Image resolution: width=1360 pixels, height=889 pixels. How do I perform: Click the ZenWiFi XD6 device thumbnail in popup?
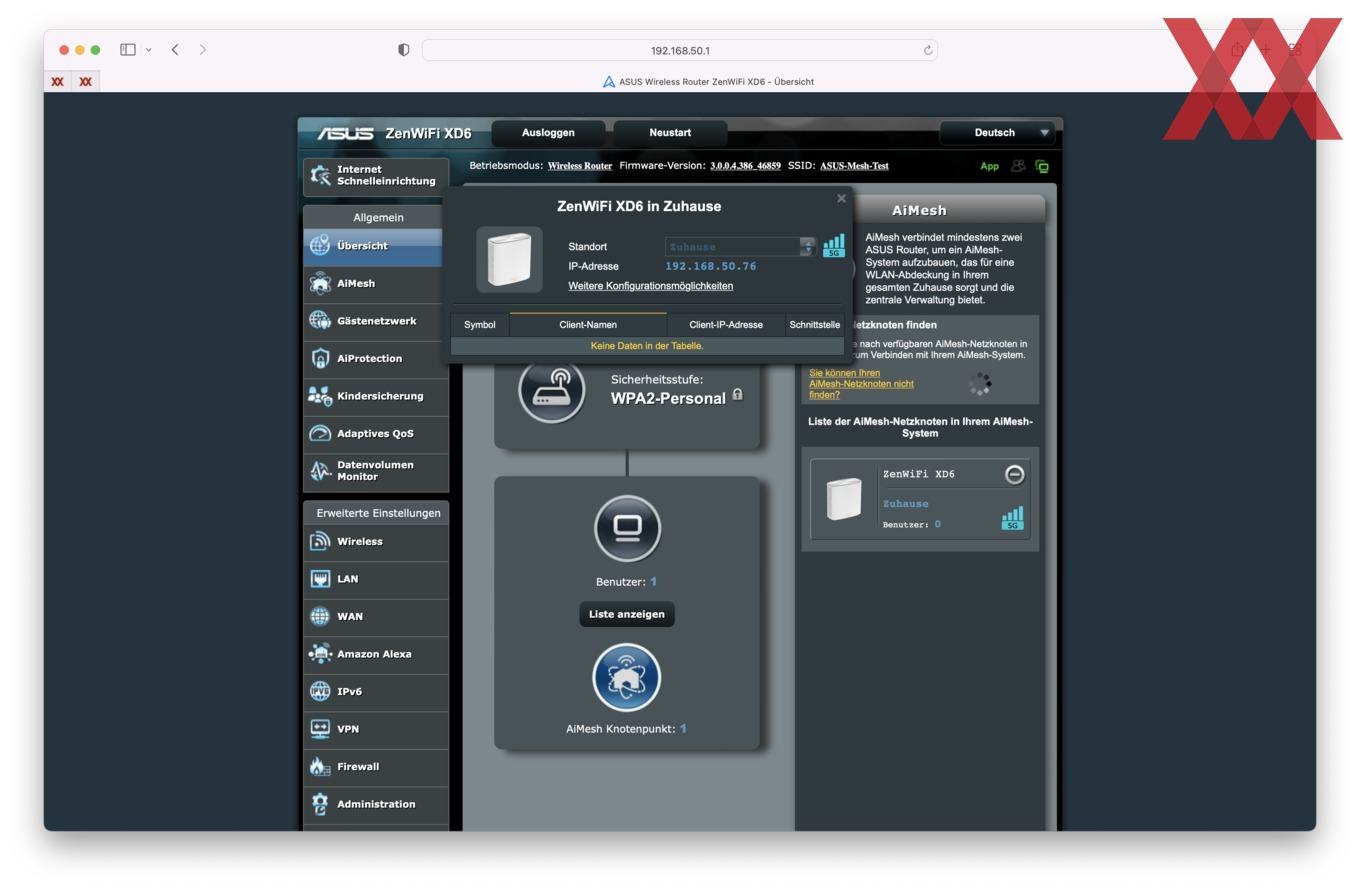pyautogui.click(x=509, y=260)
